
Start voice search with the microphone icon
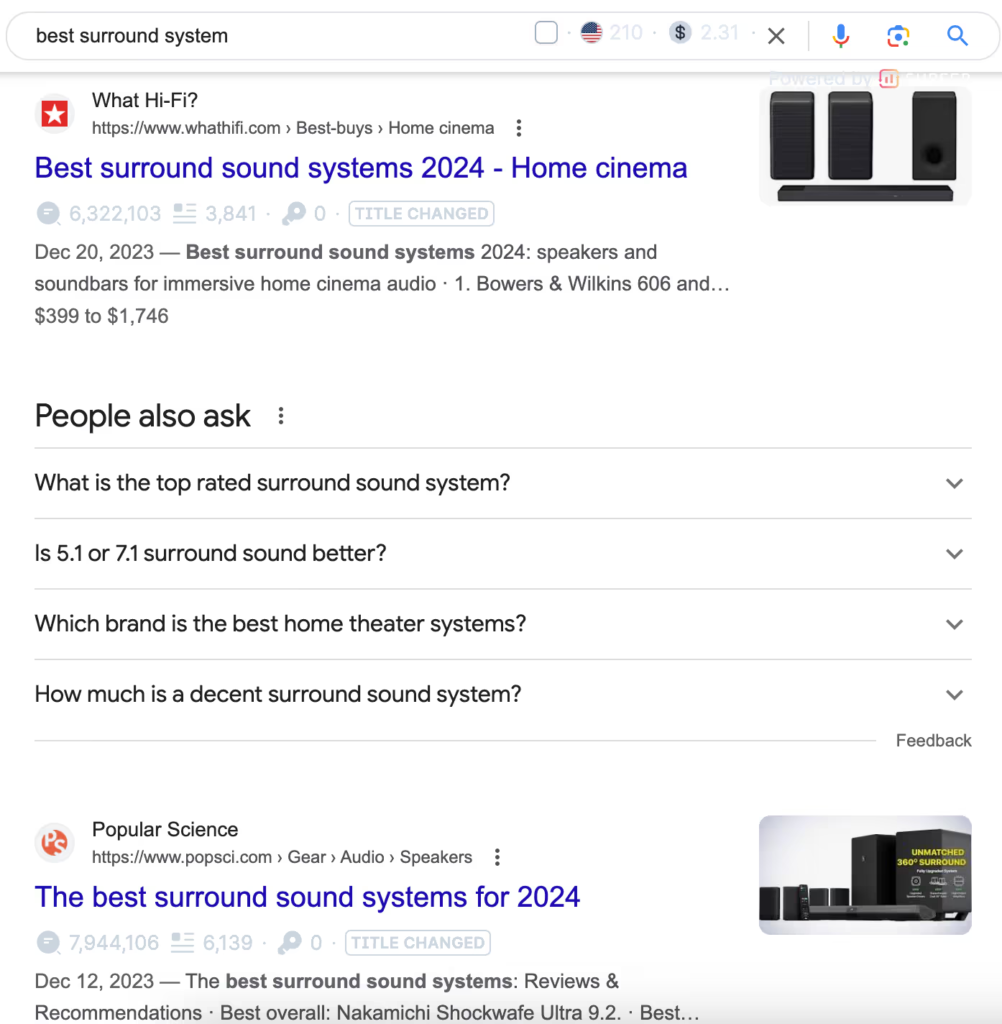pyautogui.click(x=841, y=35)
